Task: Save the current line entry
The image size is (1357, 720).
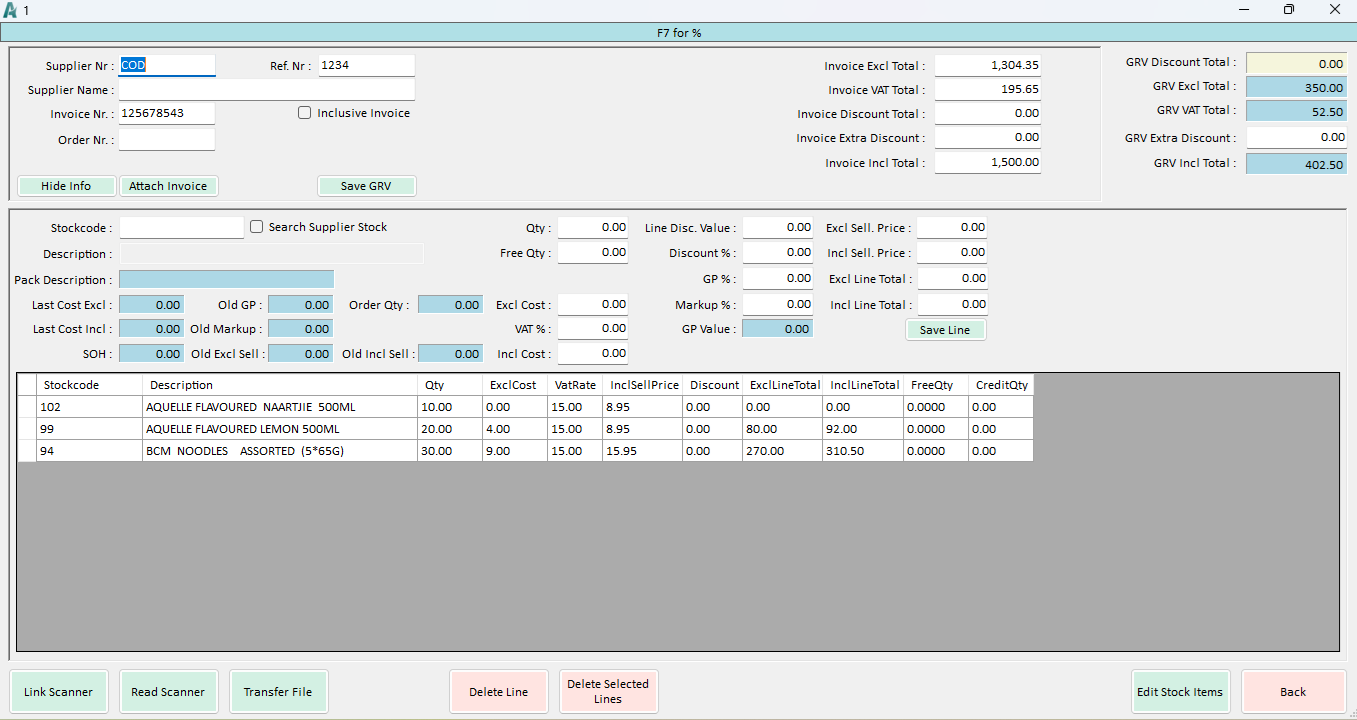Action: click(x=945, y=330)
